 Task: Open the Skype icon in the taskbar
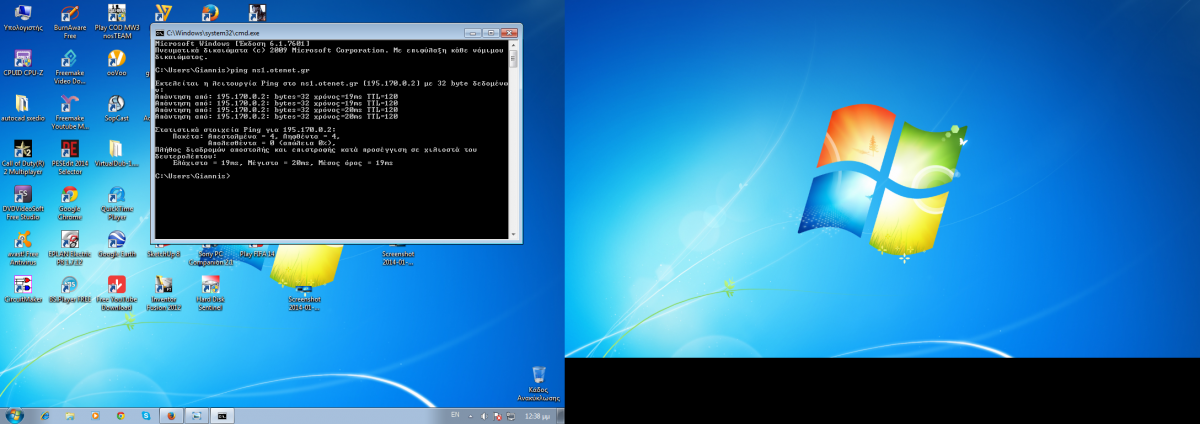point(146,415)
